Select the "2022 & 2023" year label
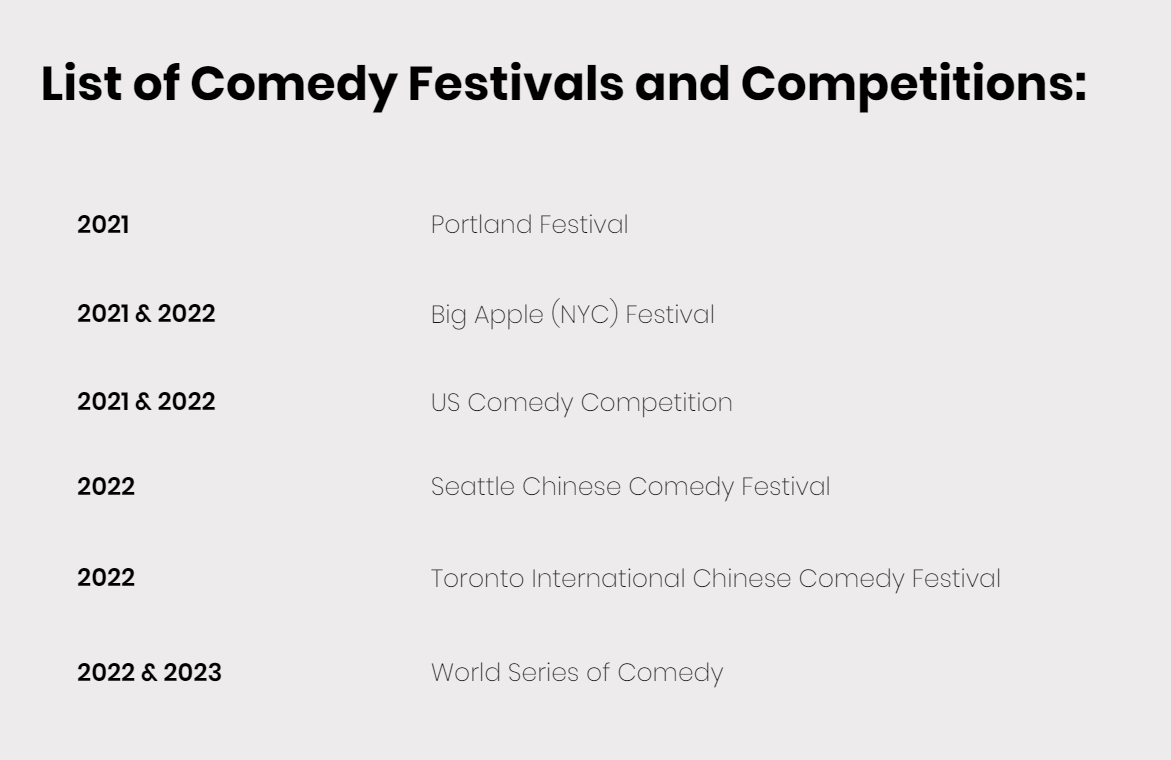The width and height of the screenshot is (1171, 760). [x=149, y=673]
